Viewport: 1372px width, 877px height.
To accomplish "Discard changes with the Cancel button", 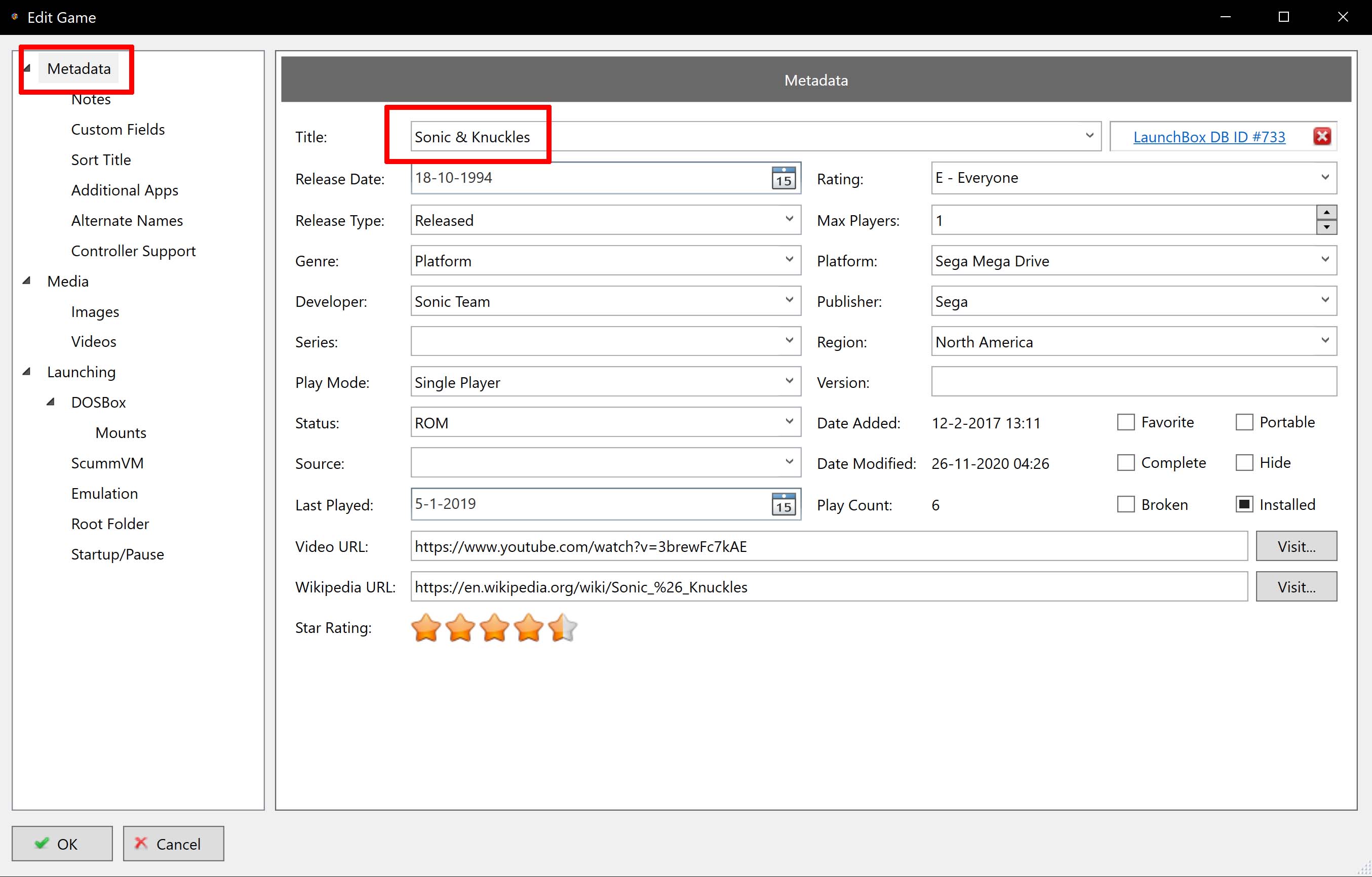I will point(173,843).
